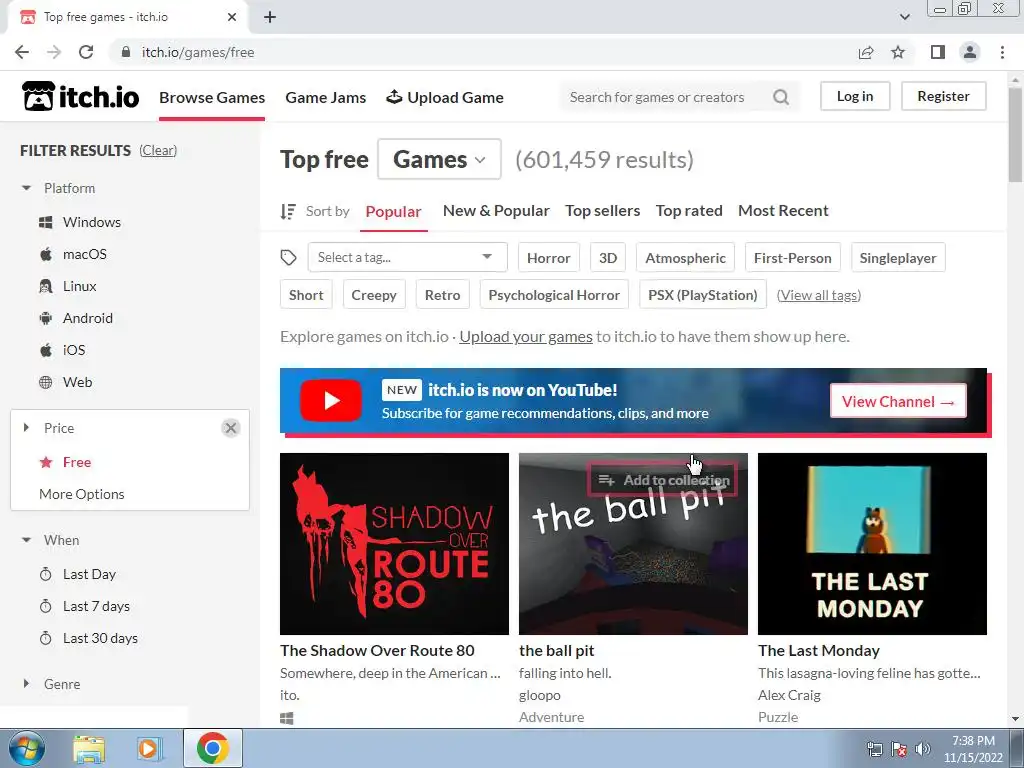Click More Options under Price
The height and width of the screenshot is (768, 1024).
82,494
